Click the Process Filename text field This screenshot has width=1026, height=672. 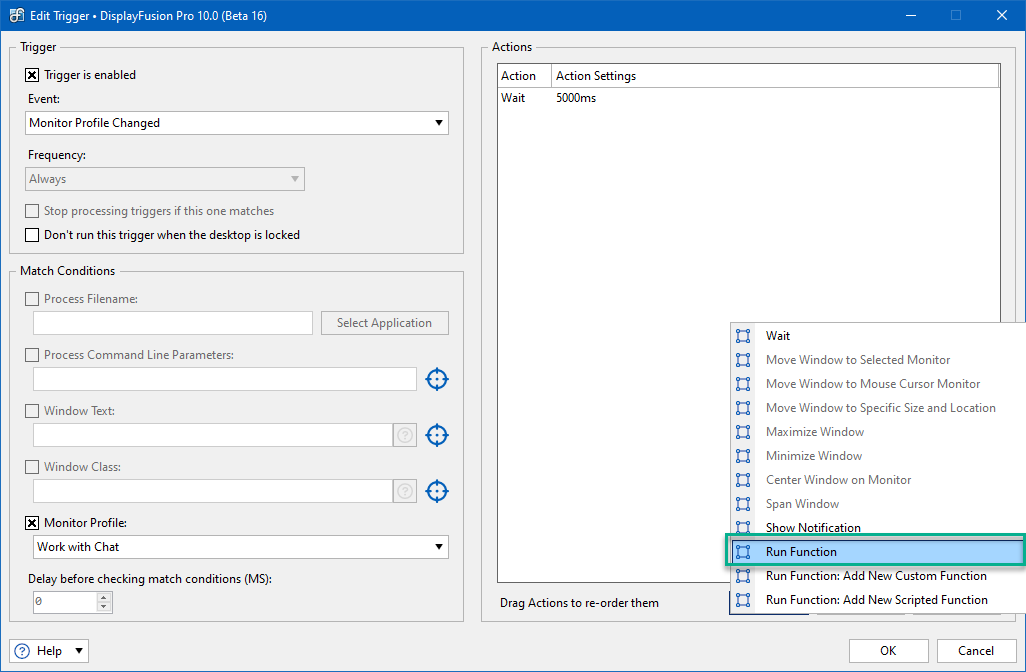click(x=173, y=323)
